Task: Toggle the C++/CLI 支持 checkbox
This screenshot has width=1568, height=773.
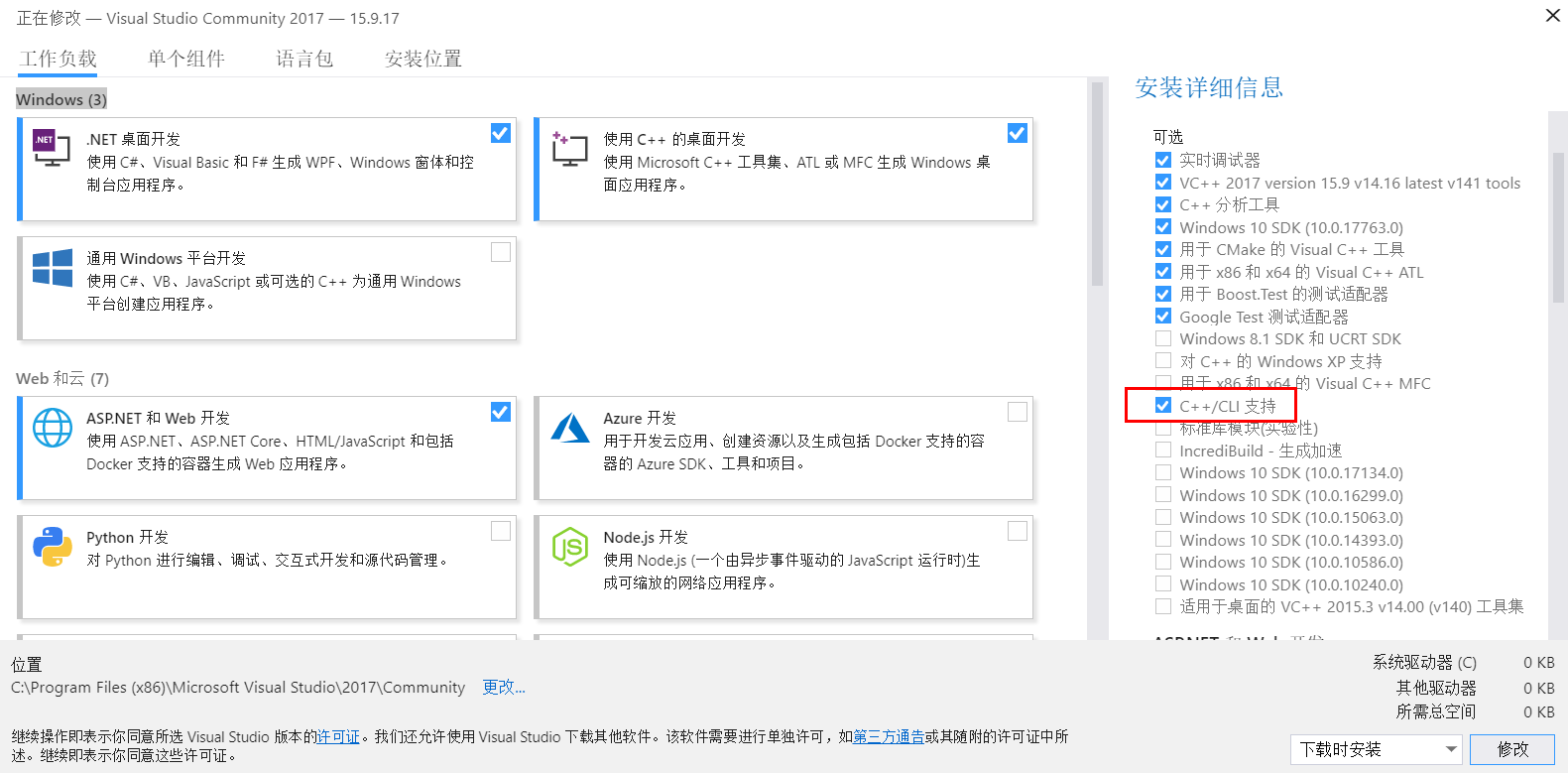Action: 1163,406
